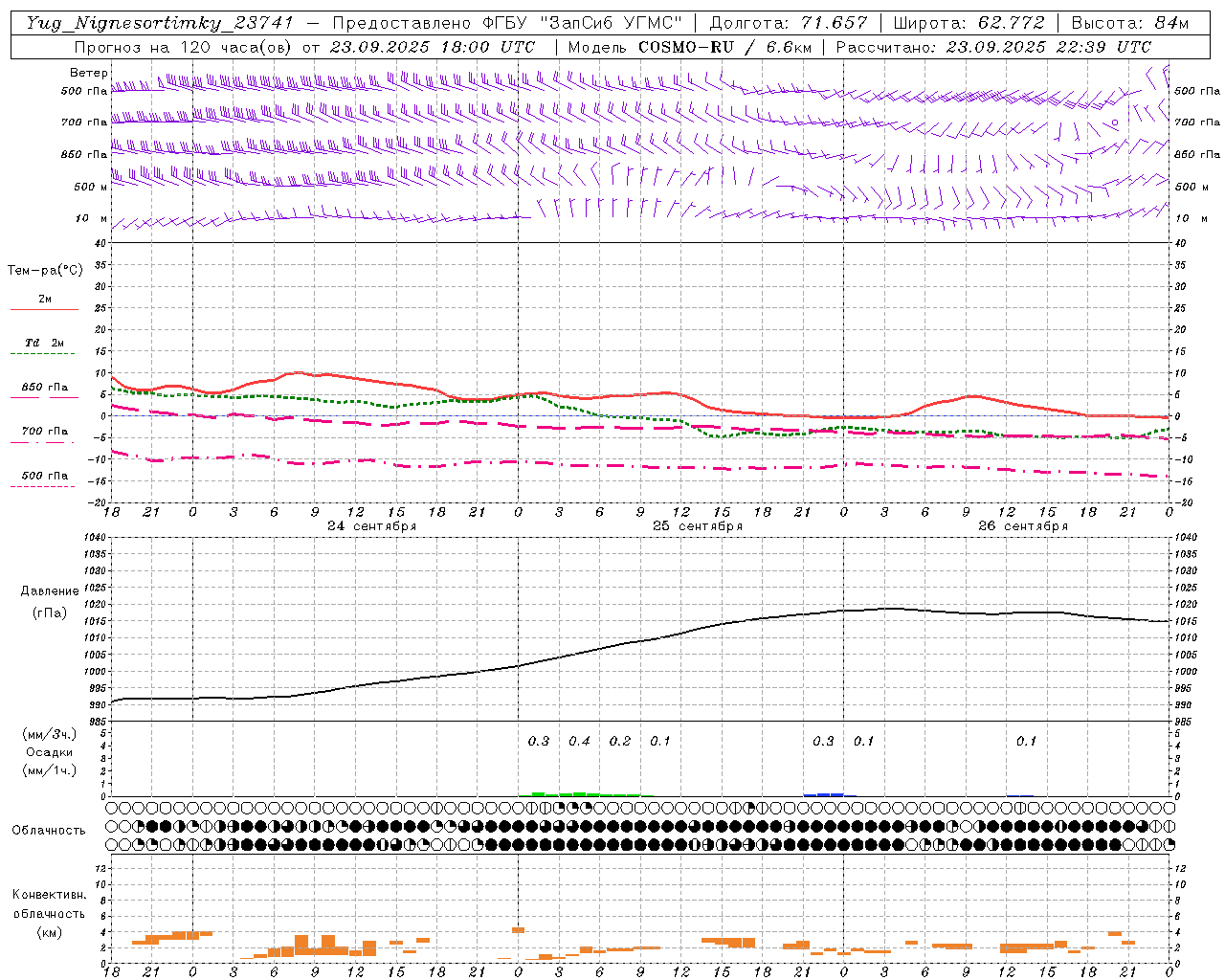The height and width of the screenshot is (980, 1225).
Task: Click the solid red 2м legend line
Action: point(44,310)
